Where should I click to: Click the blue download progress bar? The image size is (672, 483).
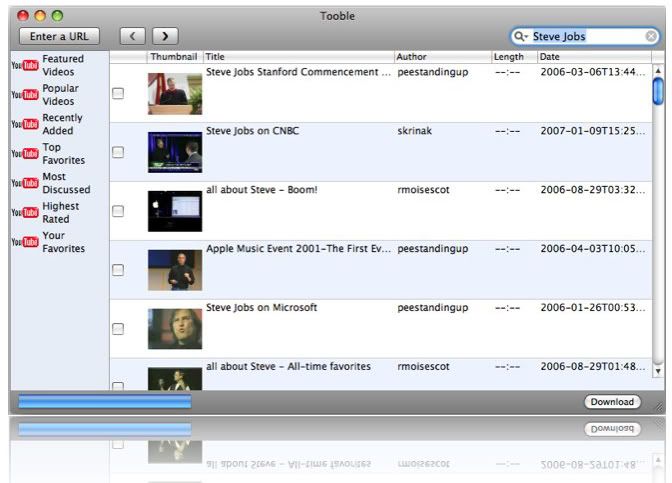click(x=105, y=402)
